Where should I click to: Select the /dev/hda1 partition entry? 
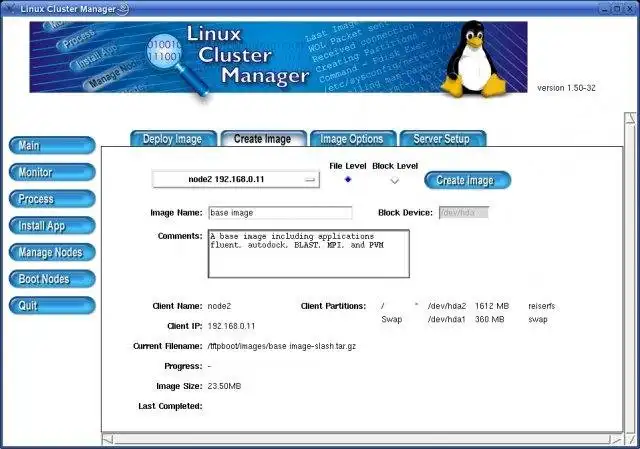pos(447,319)
